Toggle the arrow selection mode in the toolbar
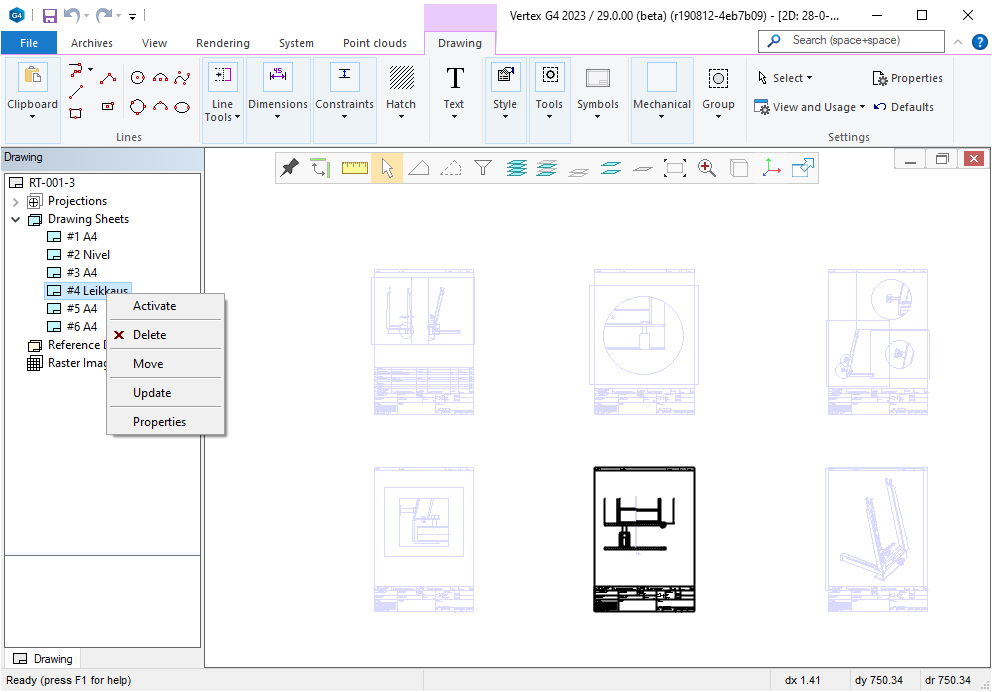992x692 pixels. pyautogui.click(x=387, y=169)
